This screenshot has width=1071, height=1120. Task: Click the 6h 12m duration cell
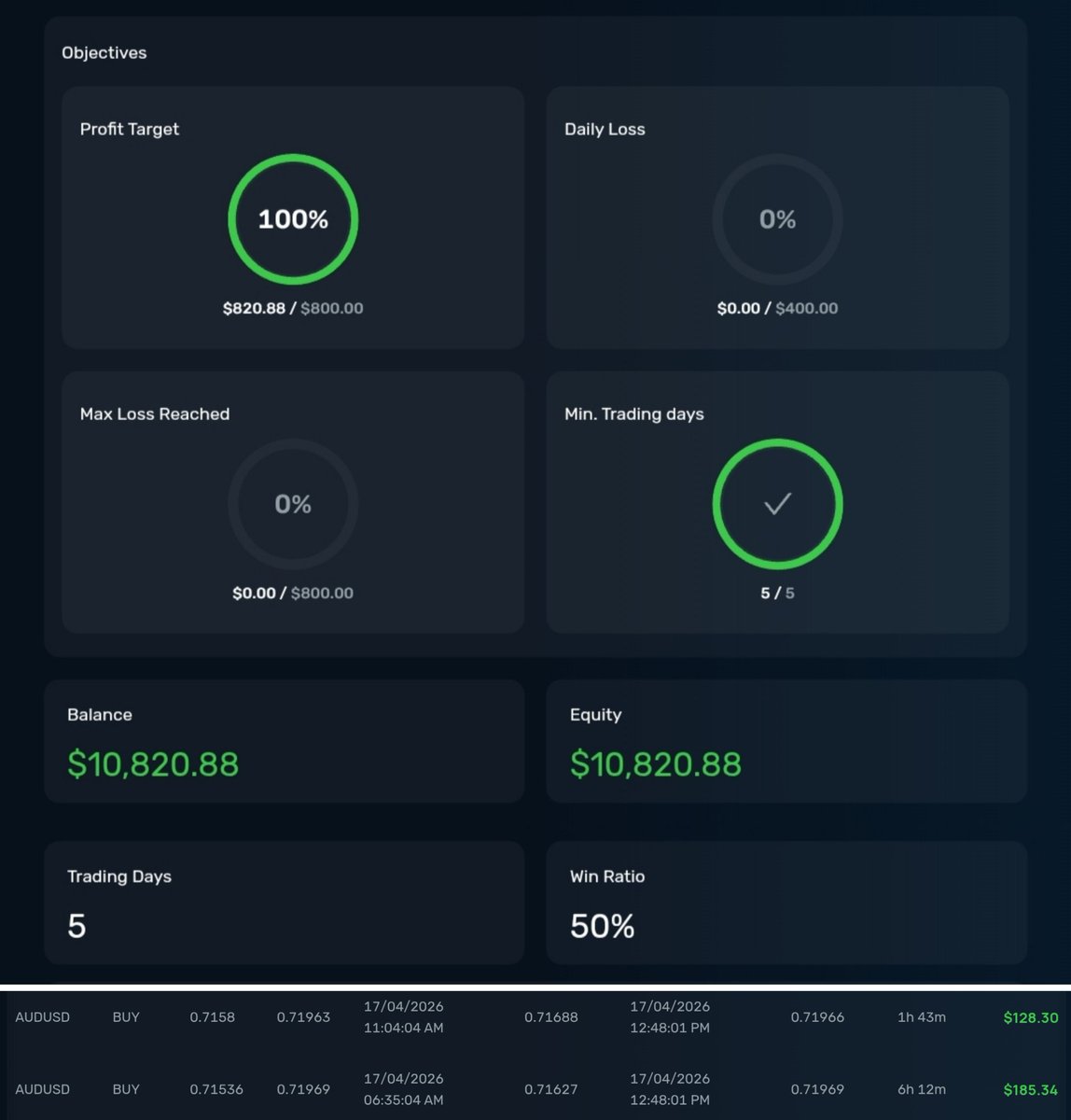point(922,1089)
